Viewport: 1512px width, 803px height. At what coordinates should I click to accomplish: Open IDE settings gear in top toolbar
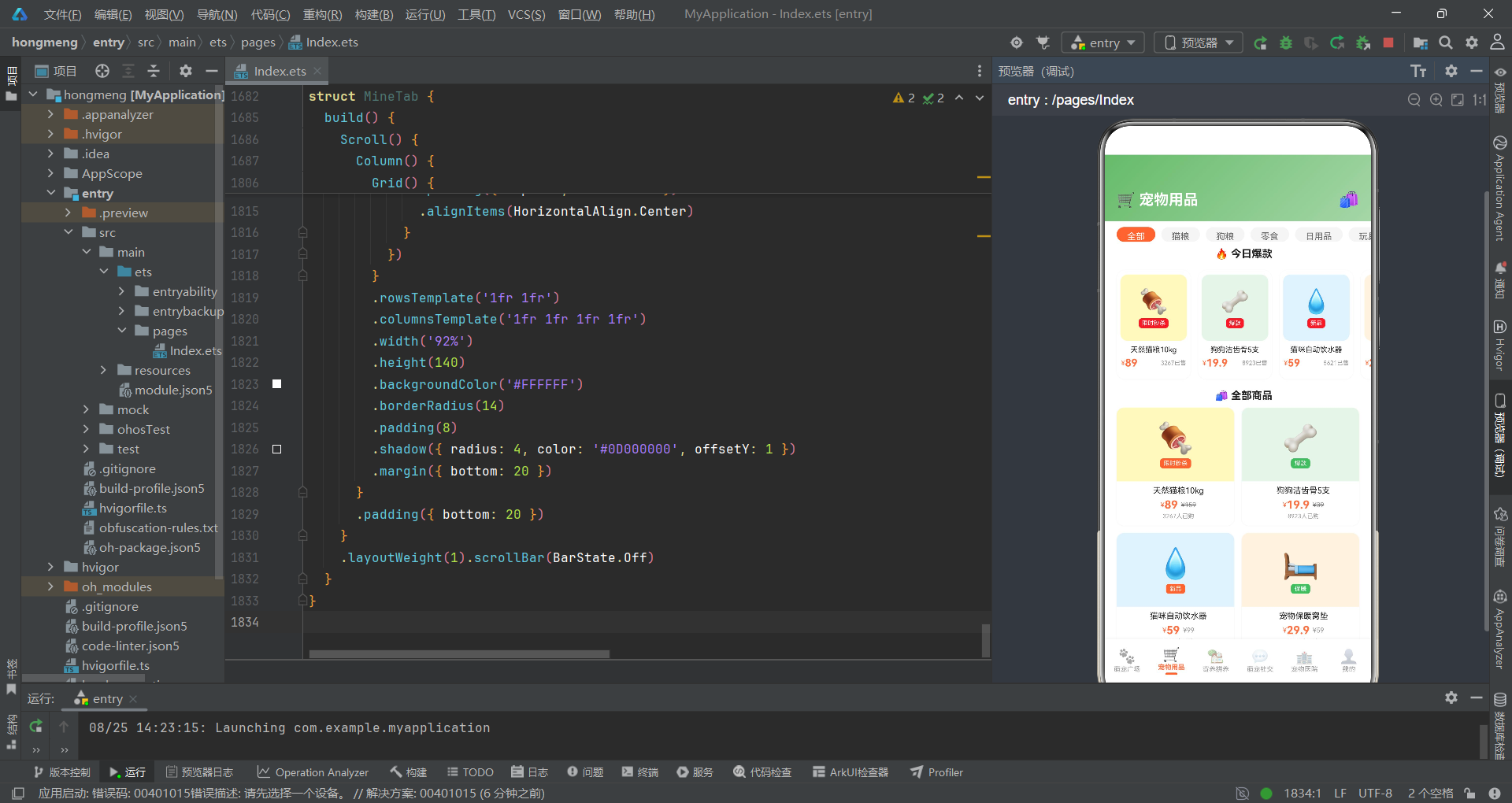[1472, 43]
